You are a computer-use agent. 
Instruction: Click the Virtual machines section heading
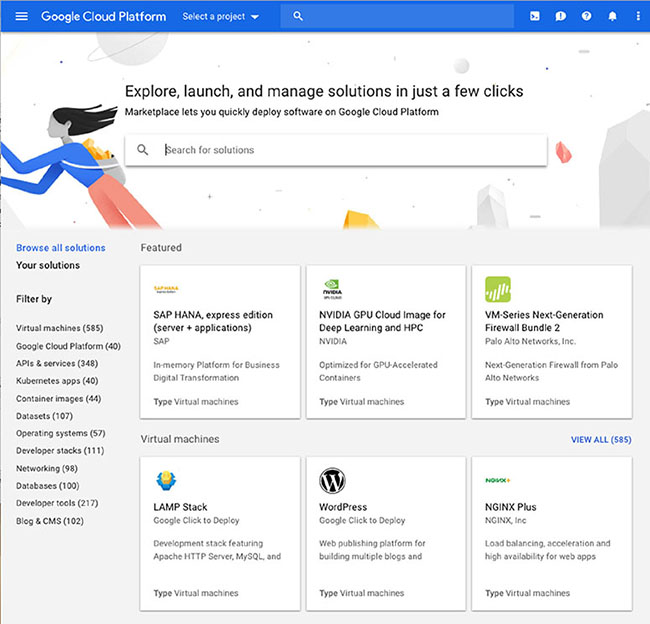pyautogui.click(x=180, y=439)
